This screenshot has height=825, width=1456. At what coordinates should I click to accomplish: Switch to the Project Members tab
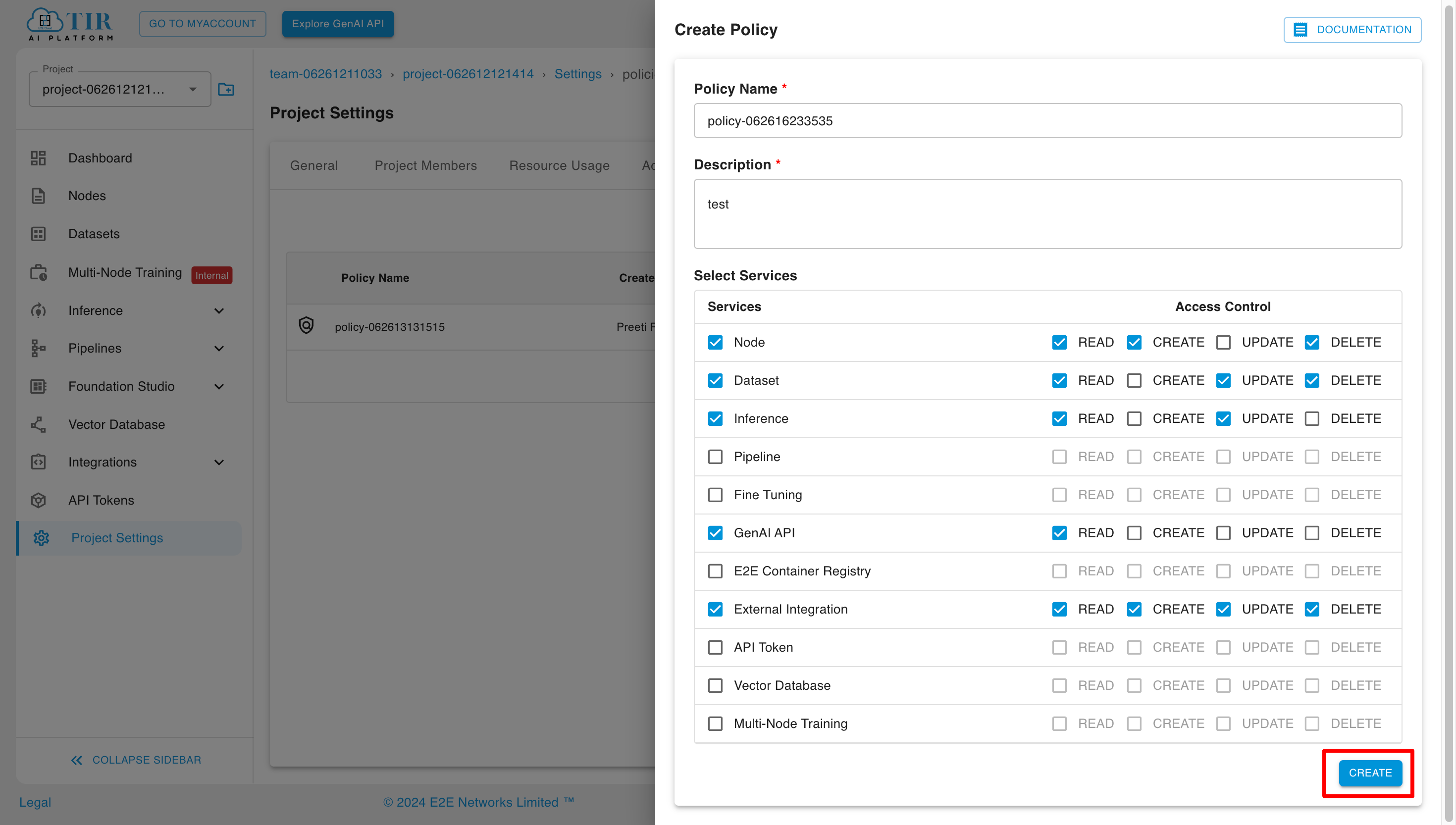coord(425,165)
